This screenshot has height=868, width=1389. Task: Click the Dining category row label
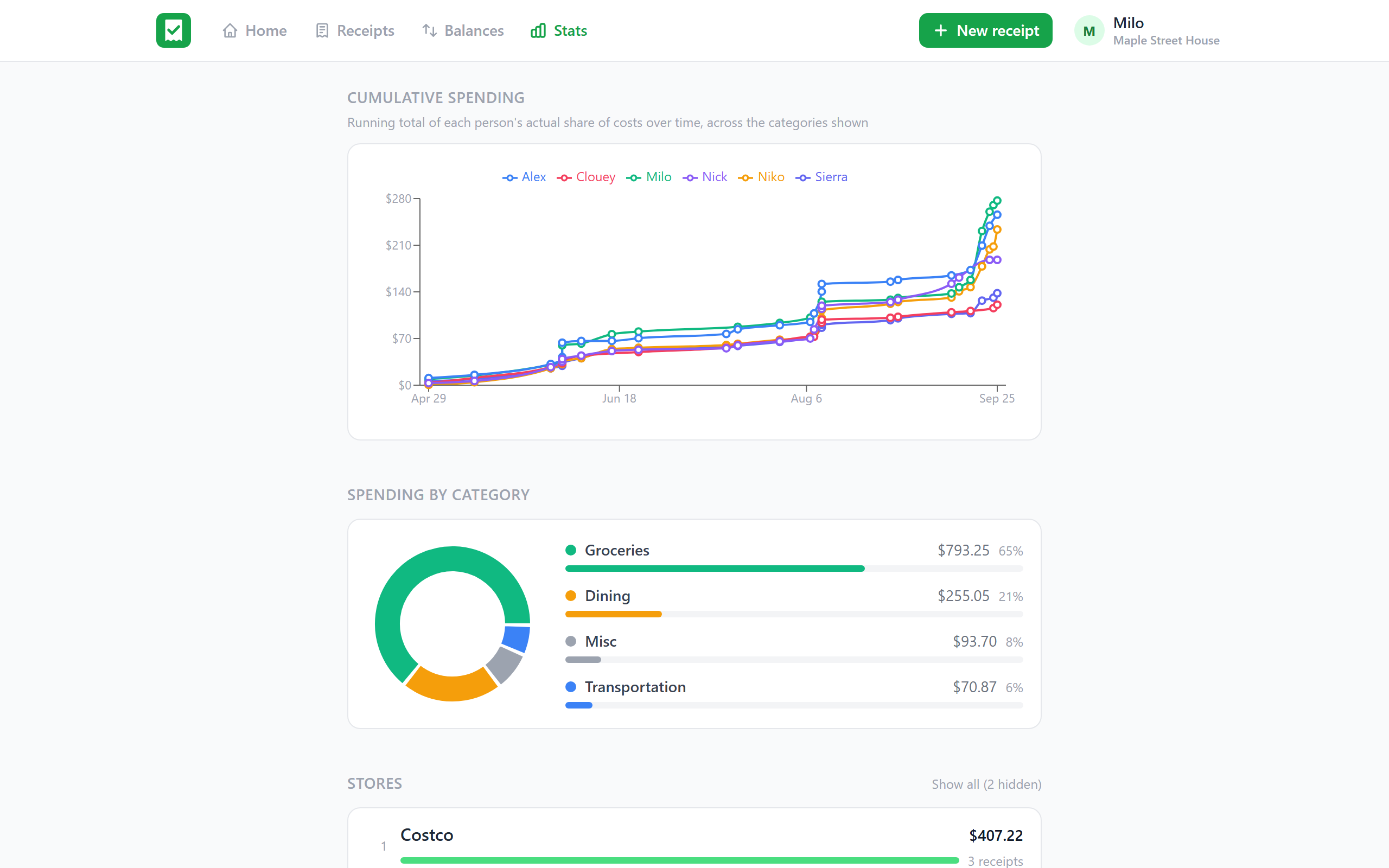point(607,596)
